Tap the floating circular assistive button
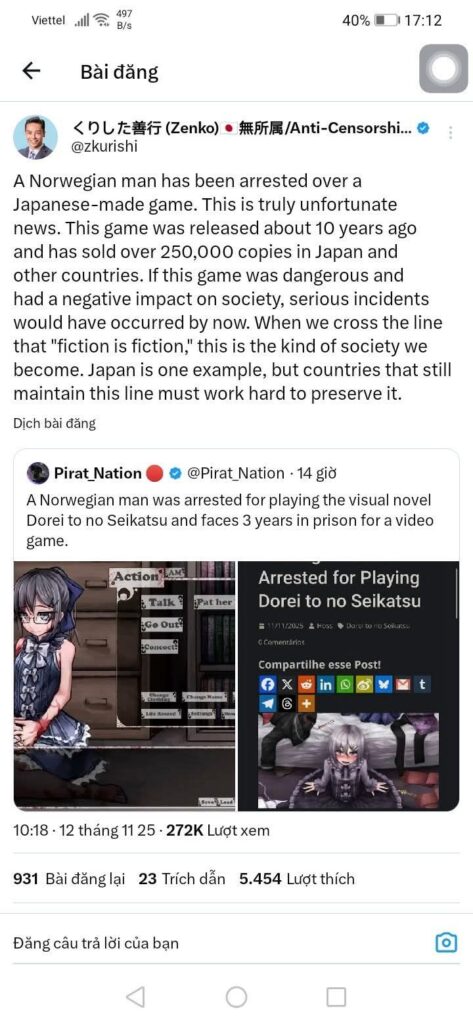 [444, 70]
